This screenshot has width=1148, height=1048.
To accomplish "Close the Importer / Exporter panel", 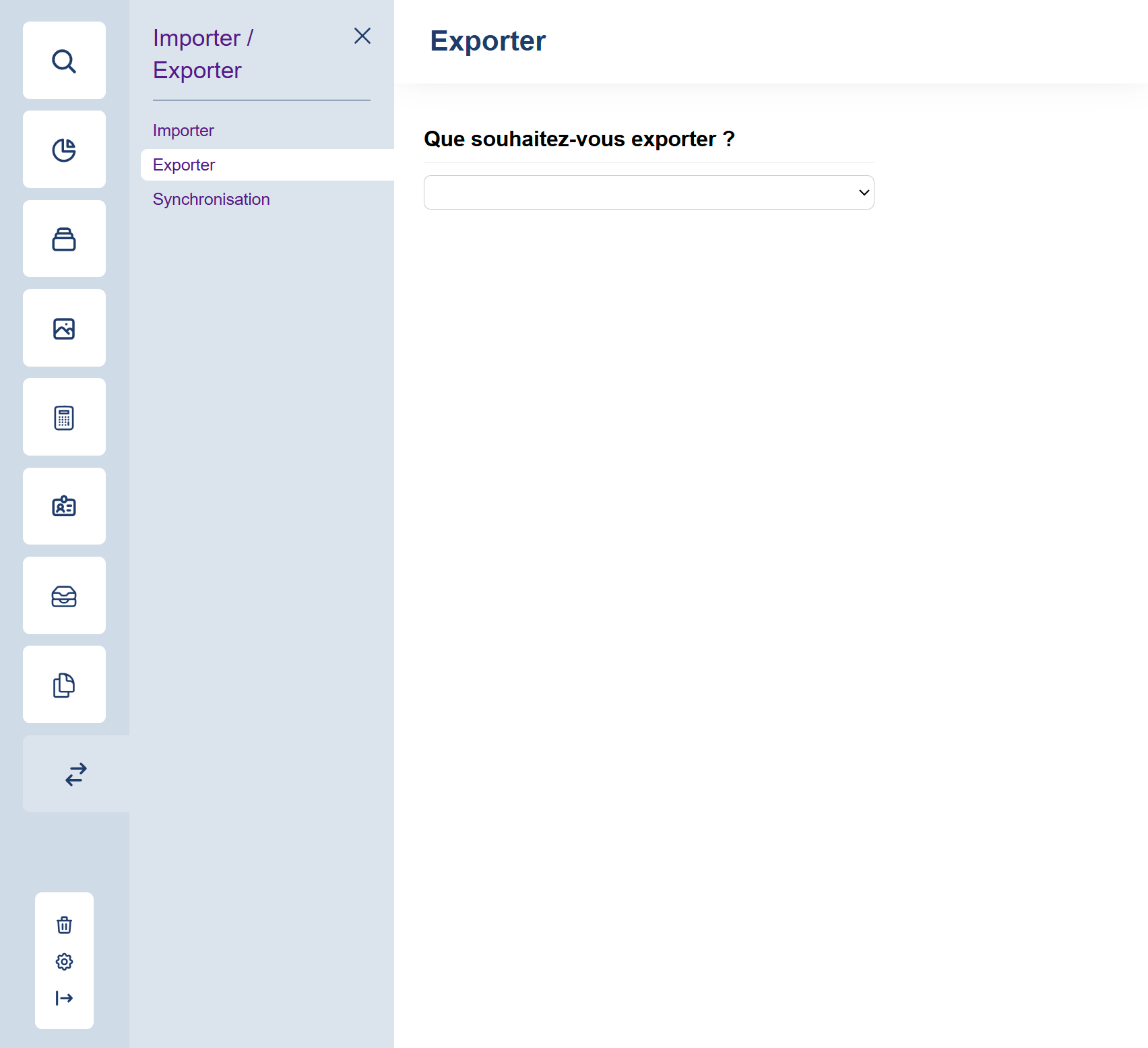I will pyautogui.click(x=362, y=36).
